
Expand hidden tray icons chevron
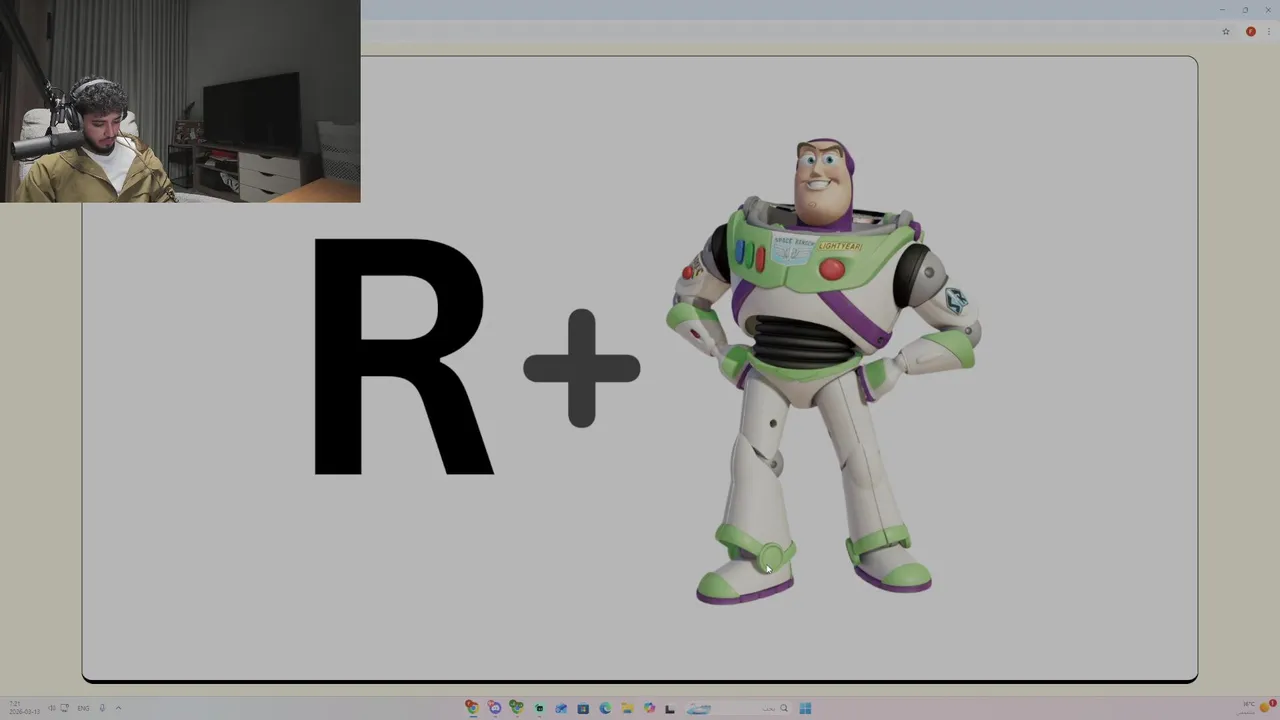point(118,708)
